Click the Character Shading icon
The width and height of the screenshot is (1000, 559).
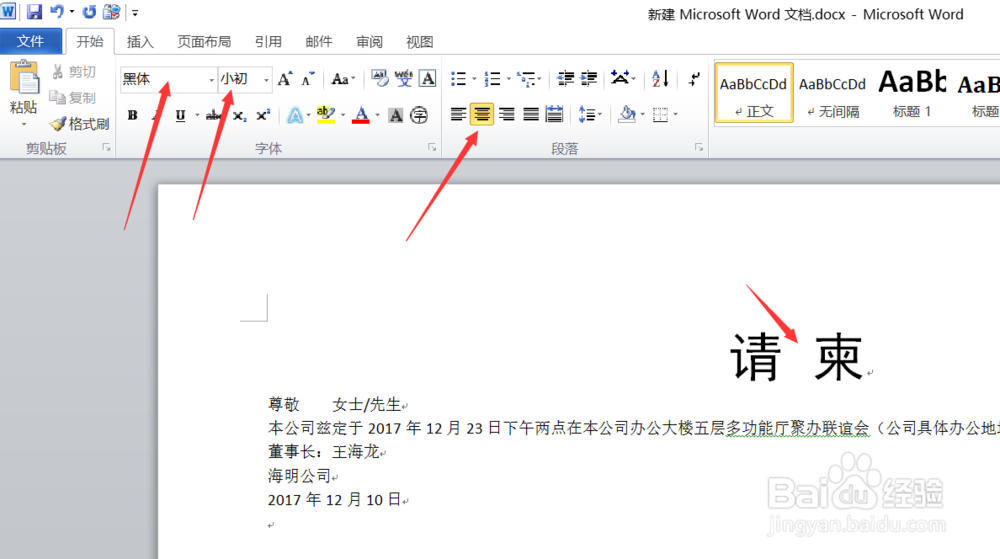tap(395, 115)
